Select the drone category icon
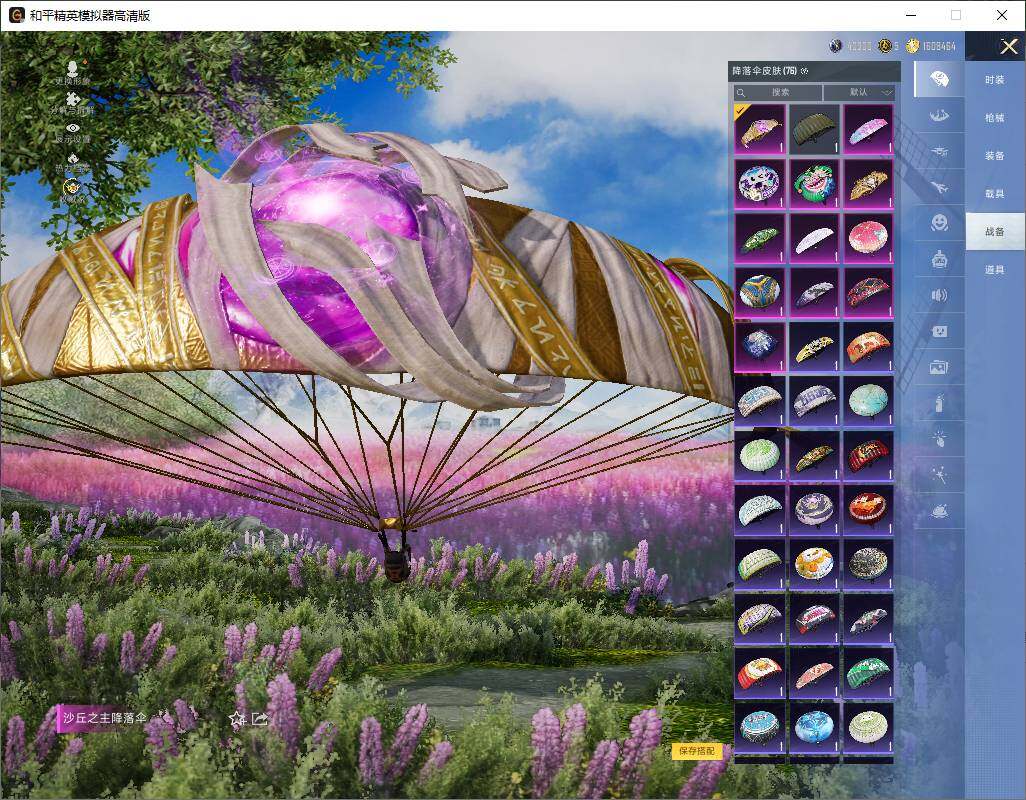Screen dimensions: 1026x800 pos(939,151)
